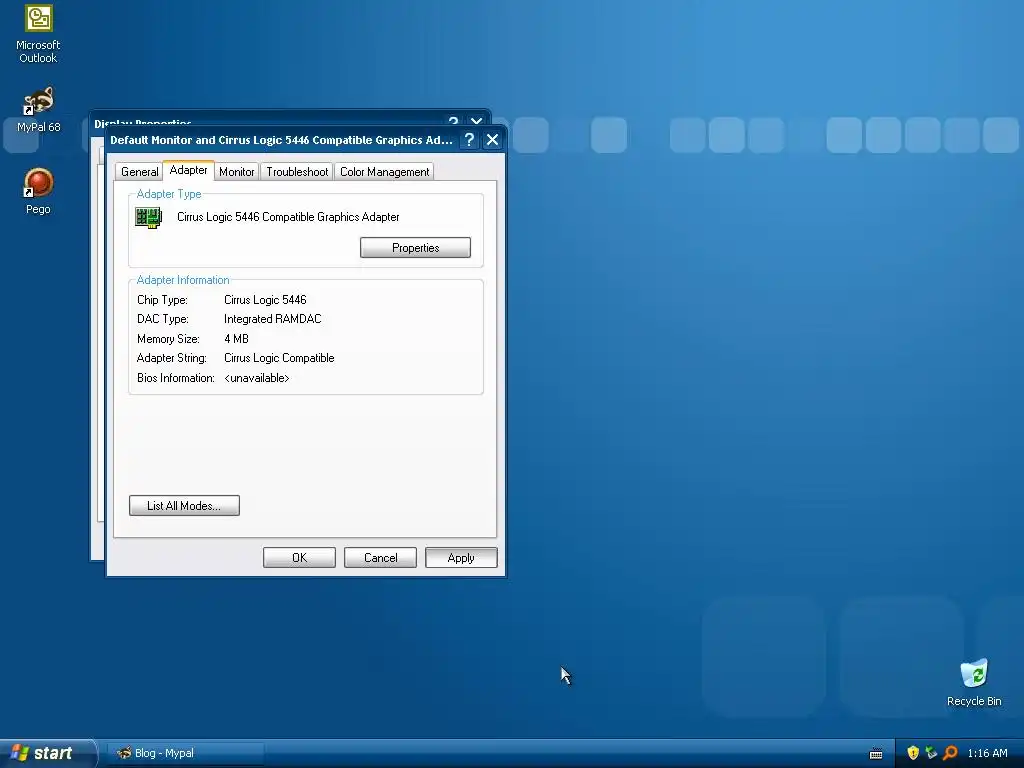Click help button on Display Properties window
The image size is (1024, 768).
[453, 120]
